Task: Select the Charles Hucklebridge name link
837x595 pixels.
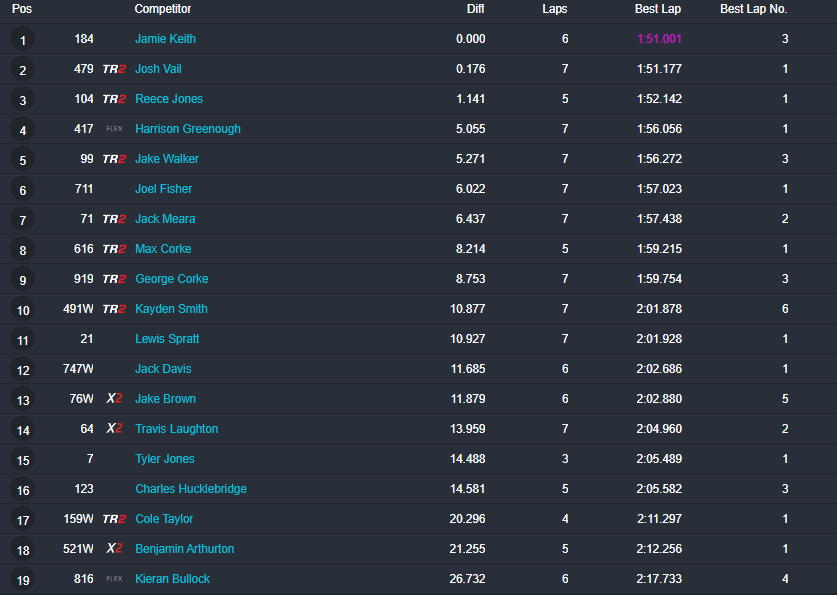Action: [x=191, y=489]
